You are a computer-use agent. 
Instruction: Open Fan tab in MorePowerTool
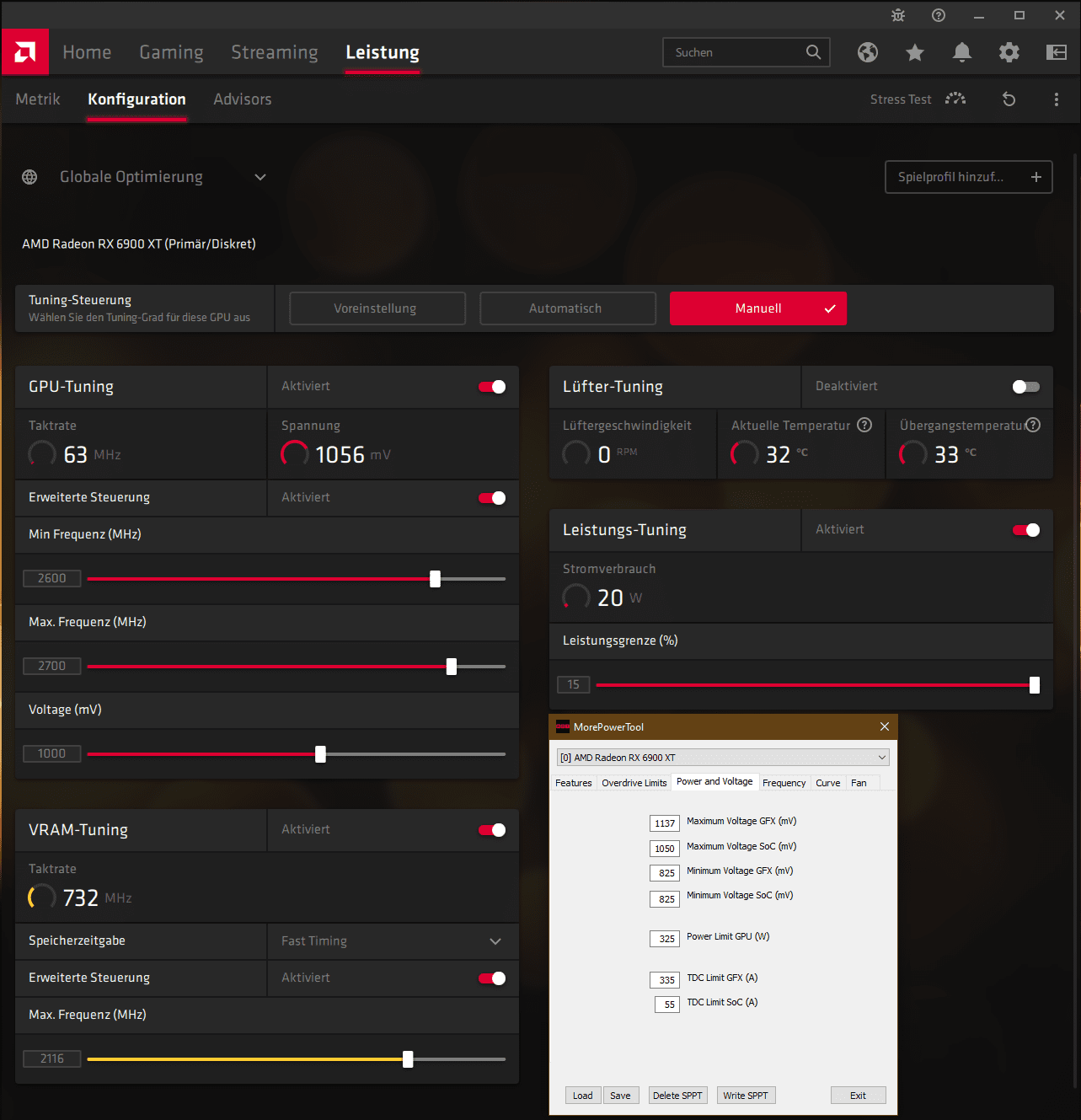point(859,783)
